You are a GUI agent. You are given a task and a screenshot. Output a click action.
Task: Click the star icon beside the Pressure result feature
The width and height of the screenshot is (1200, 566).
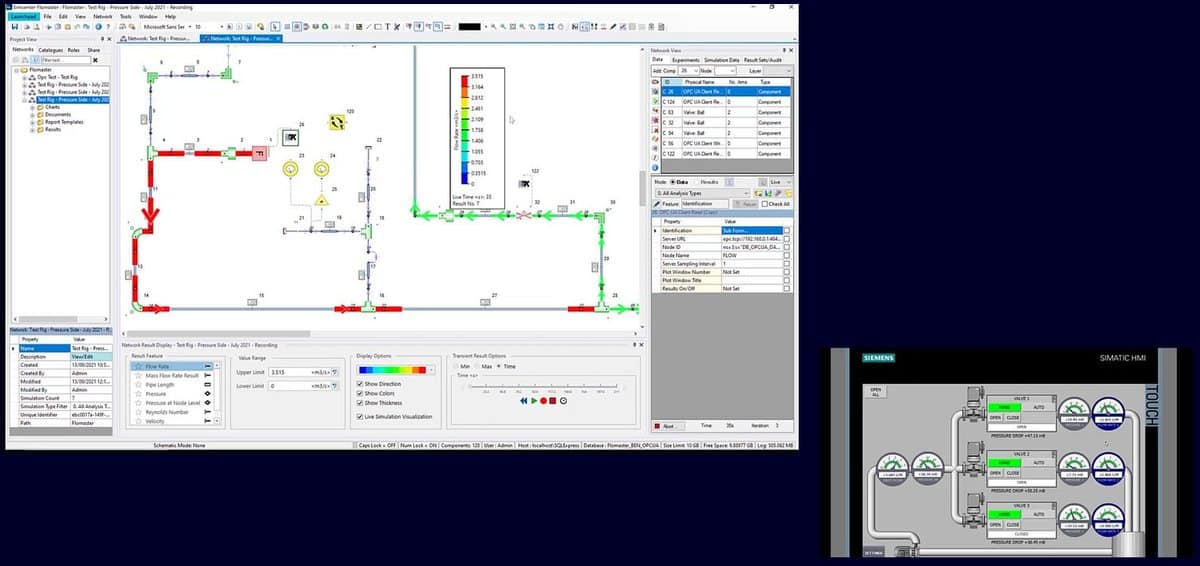click(137, 394)
